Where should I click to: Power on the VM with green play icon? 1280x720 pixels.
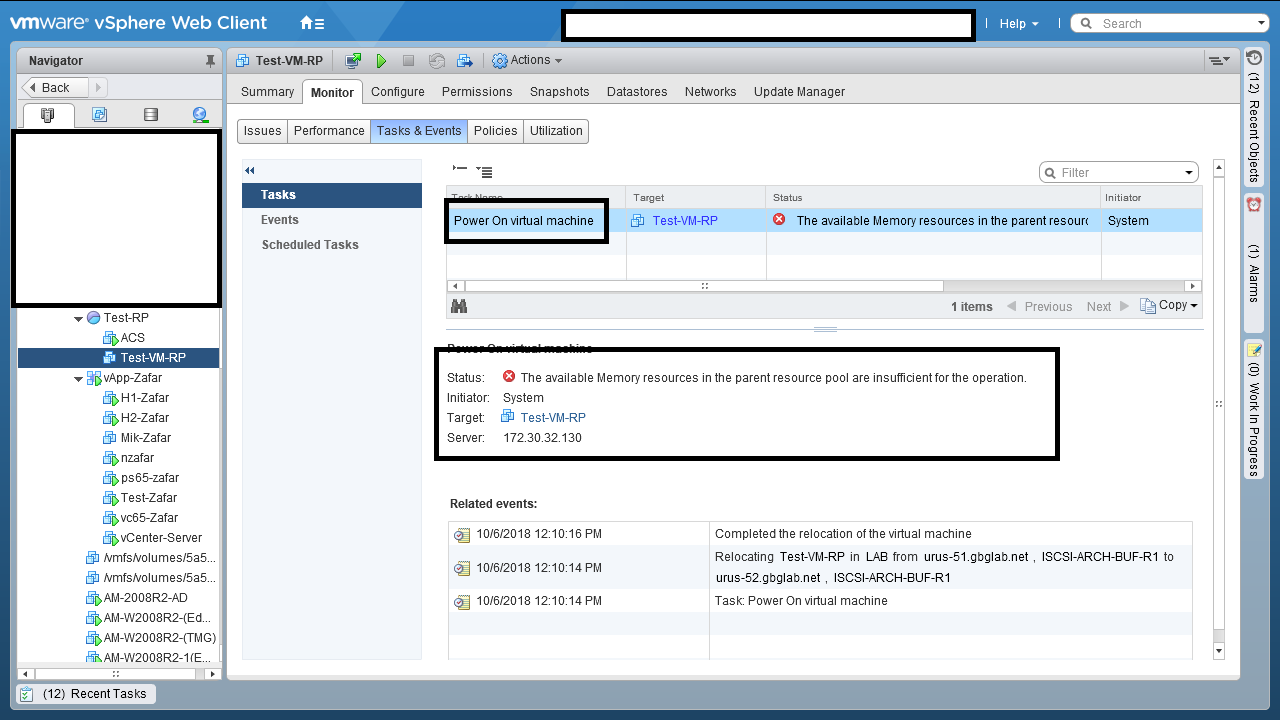(381, 61)
